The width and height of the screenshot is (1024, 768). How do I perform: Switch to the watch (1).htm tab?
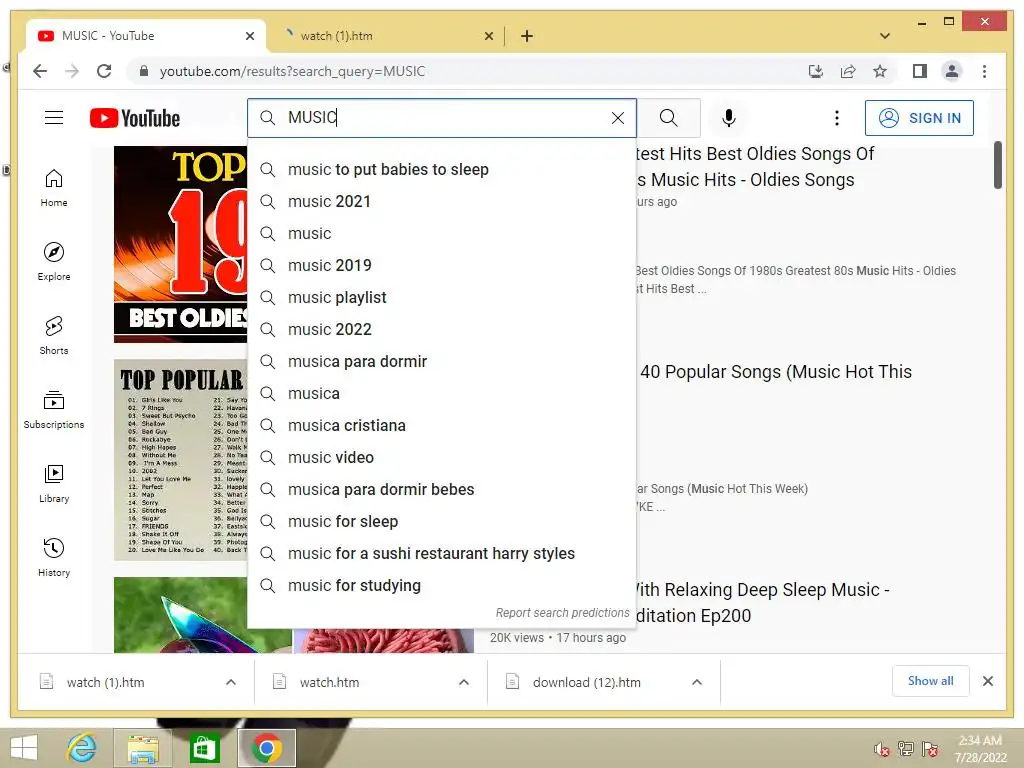pos(385,36)
